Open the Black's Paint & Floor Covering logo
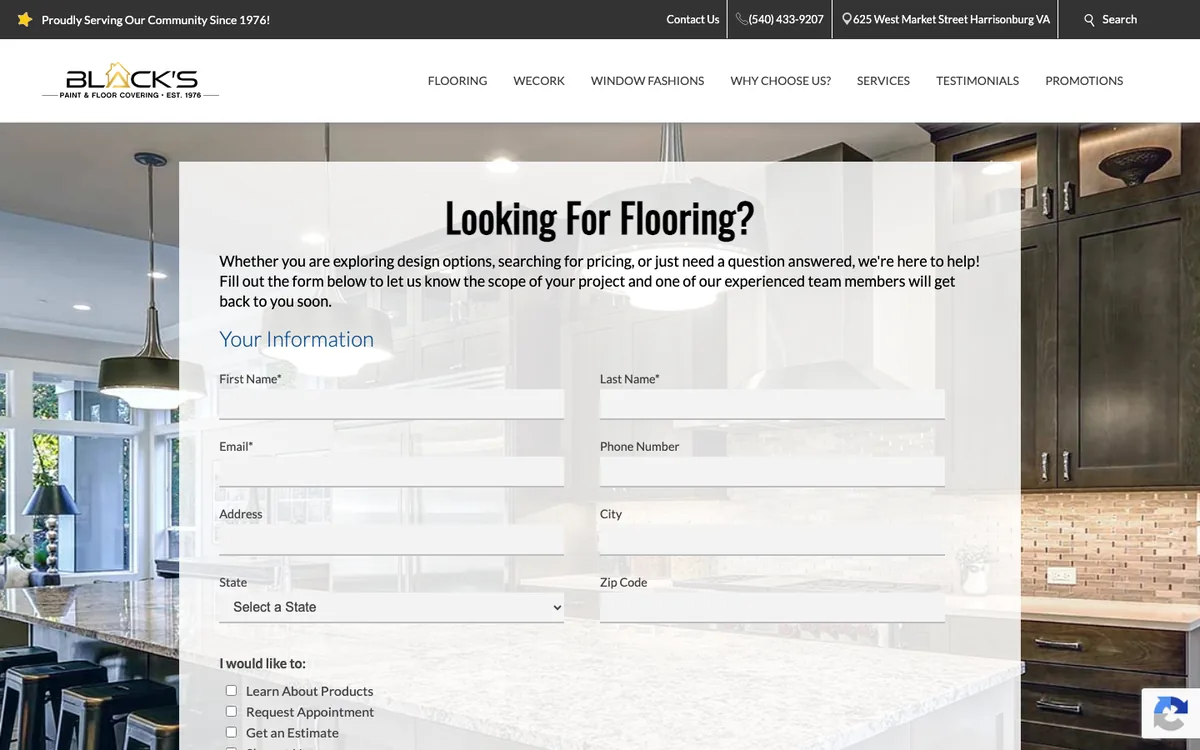Screen dimensions: 1200x750 (x=131, y=81)
